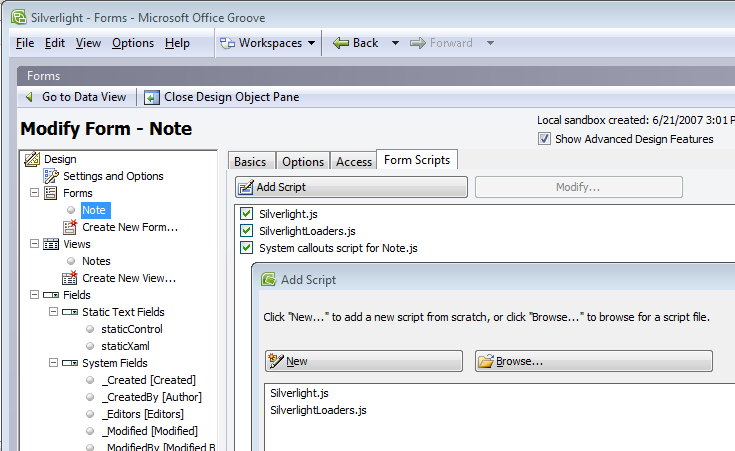Uncheck Show Advanced Design Features
The width and height of the screenshot is (735, 451).
click(544, 139)
